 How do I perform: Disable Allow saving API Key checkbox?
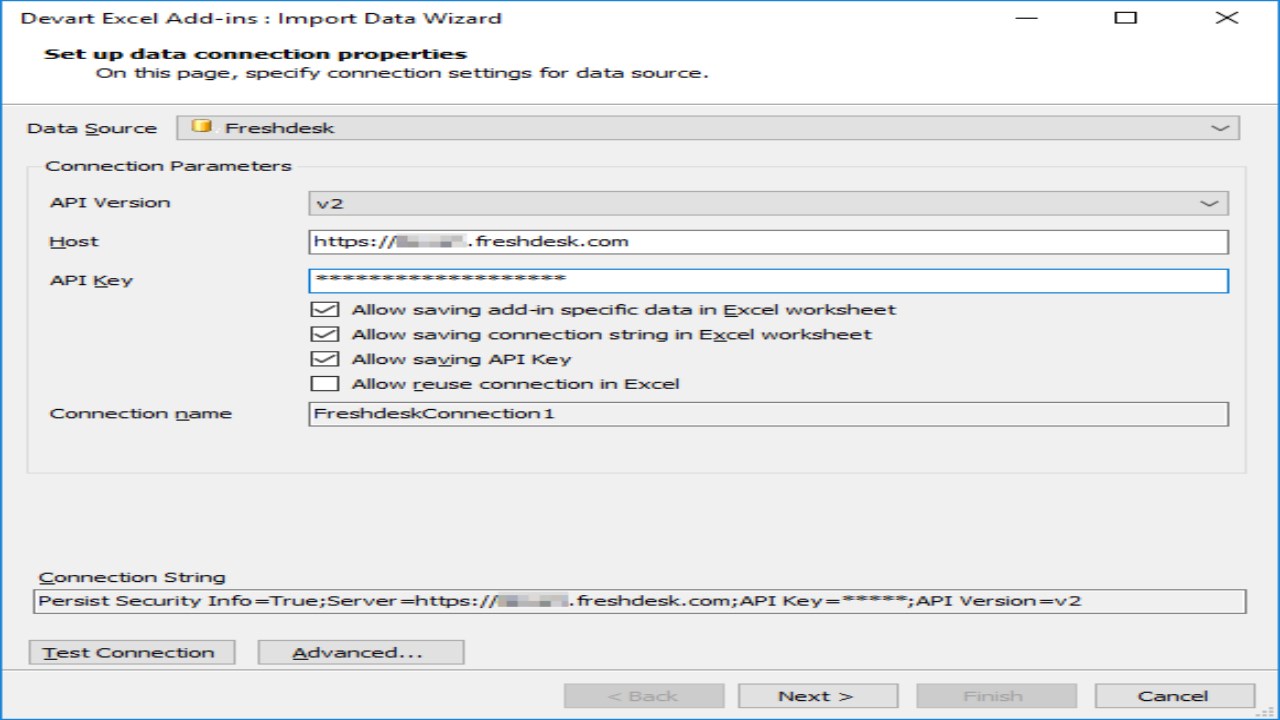[325, 359]
